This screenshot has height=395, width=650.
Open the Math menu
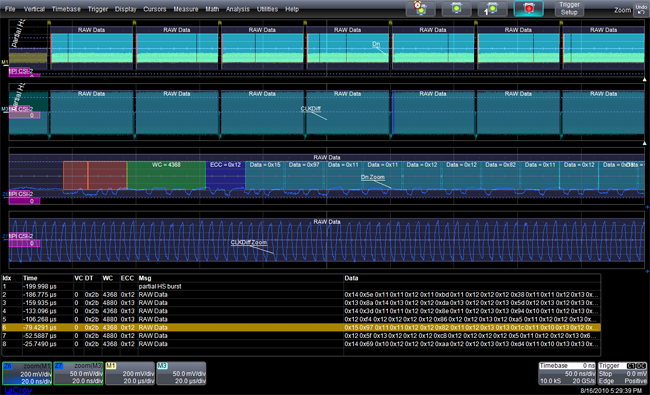pyautogui.click(x=212, y=9)
